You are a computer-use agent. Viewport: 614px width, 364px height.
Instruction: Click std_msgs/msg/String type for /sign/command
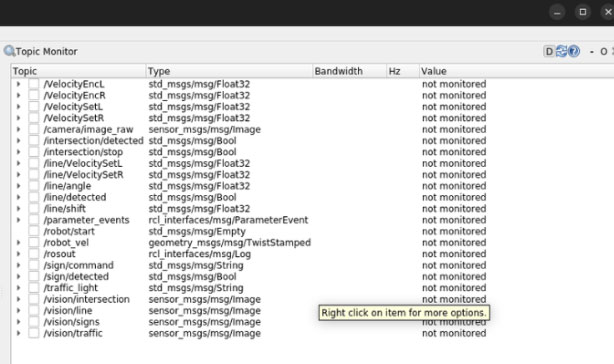point(196,265)
